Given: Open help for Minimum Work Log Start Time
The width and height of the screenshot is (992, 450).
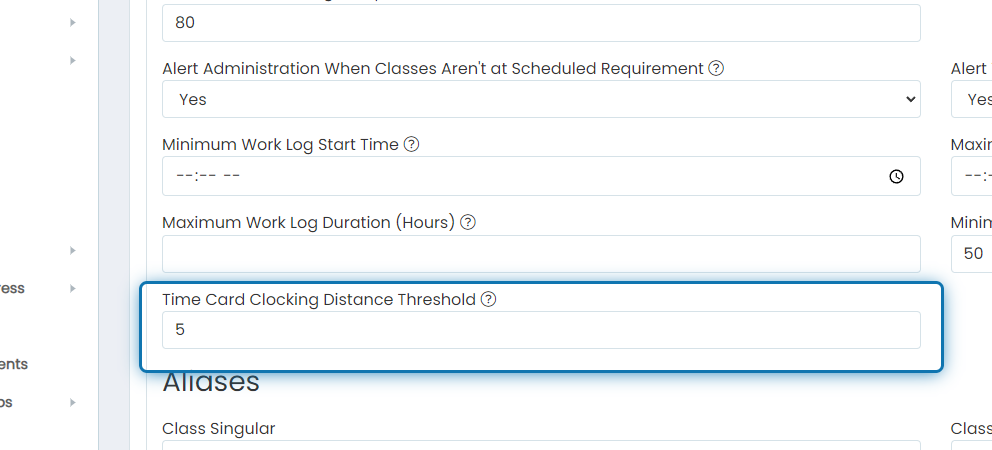Looking at the screenshot, I should (x=411, y=145).
